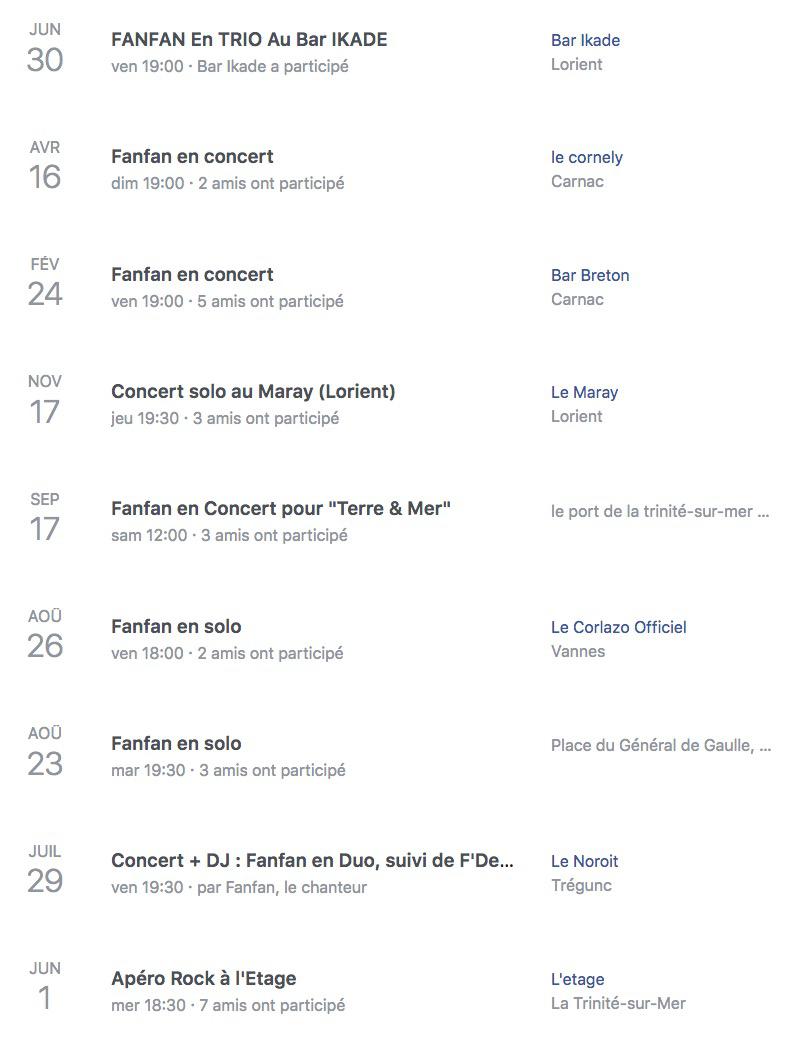Click the JUN 30 date badge

[x=45, y=49]
